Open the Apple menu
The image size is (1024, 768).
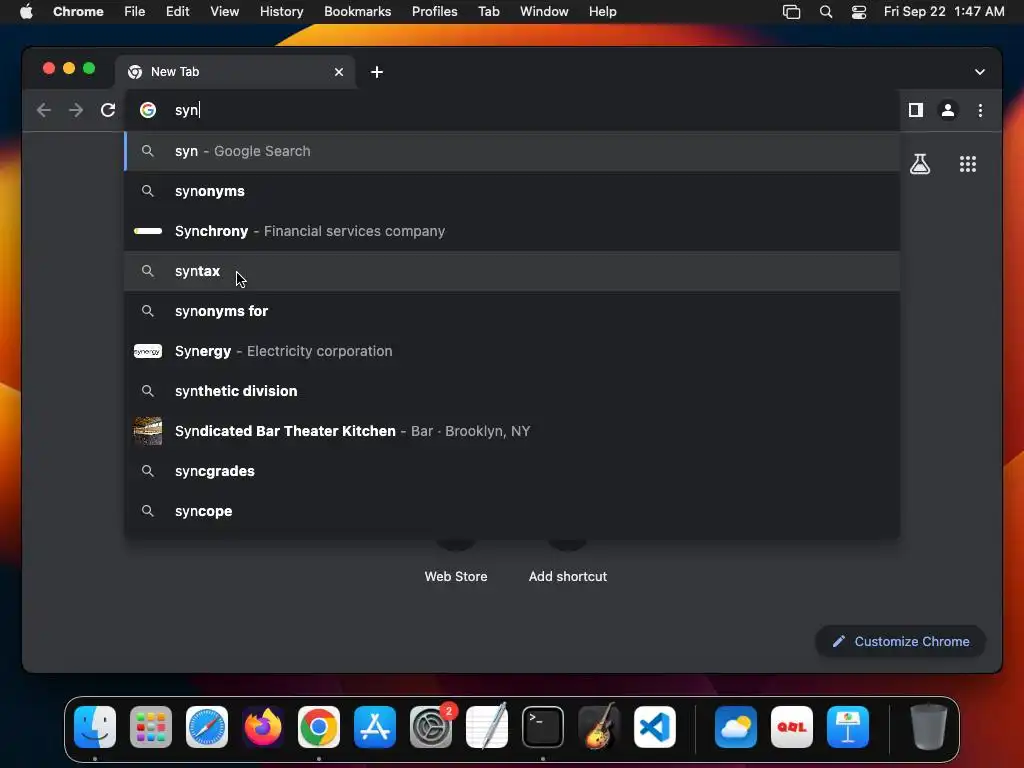pos(26,12)
